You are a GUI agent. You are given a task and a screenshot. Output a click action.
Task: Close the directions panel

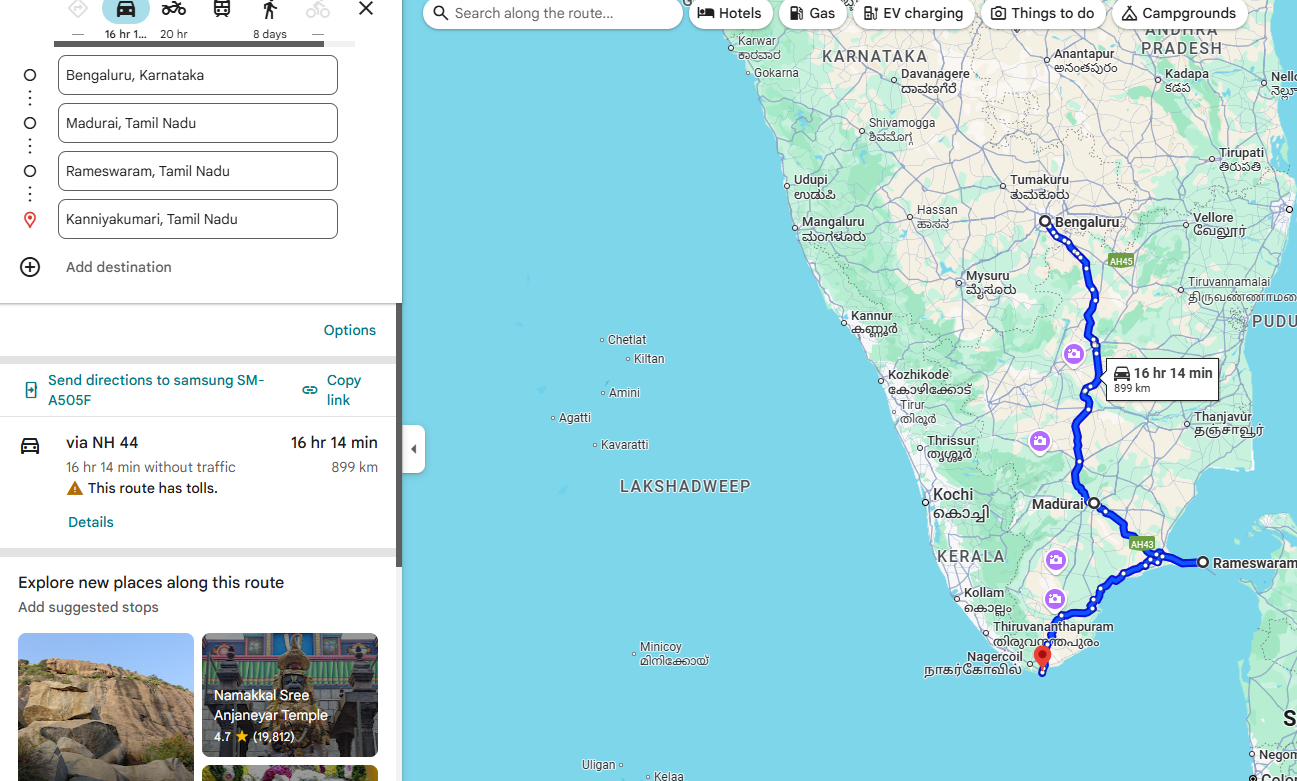366,9
